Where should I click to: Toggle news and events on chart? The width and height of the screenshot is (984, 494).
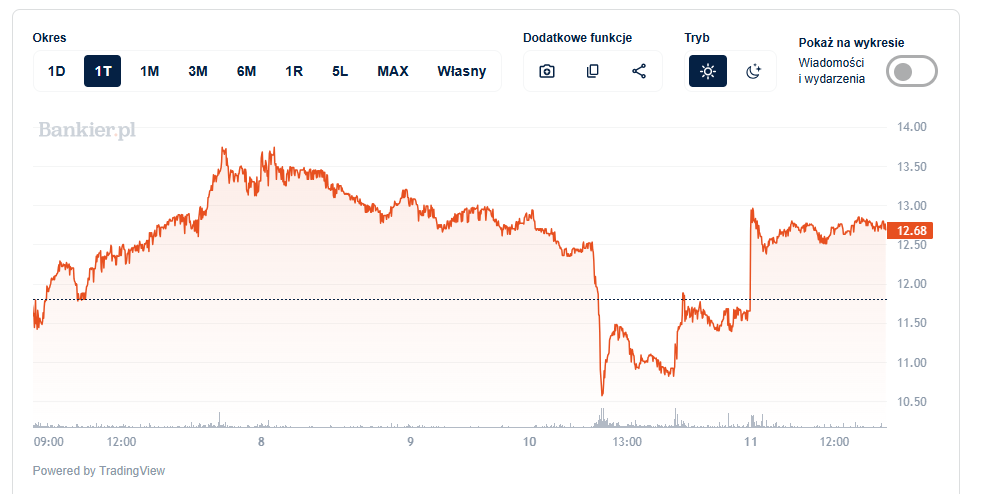point(911,71)
